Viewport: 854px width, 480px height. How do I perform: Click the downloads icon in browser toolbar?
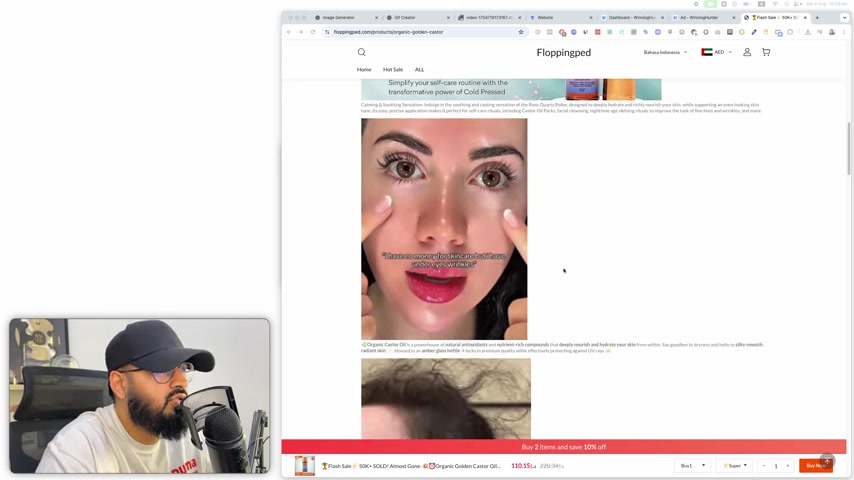(x=808, y=32)
